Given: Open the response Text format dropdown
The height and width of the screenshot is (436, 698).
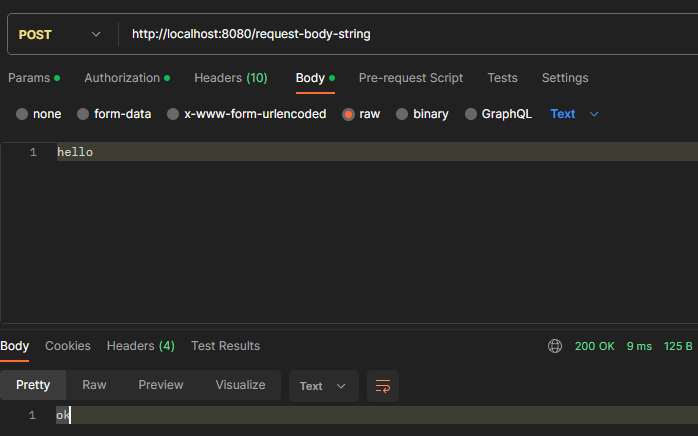Looking at the screenshot, I should point(324,386).
